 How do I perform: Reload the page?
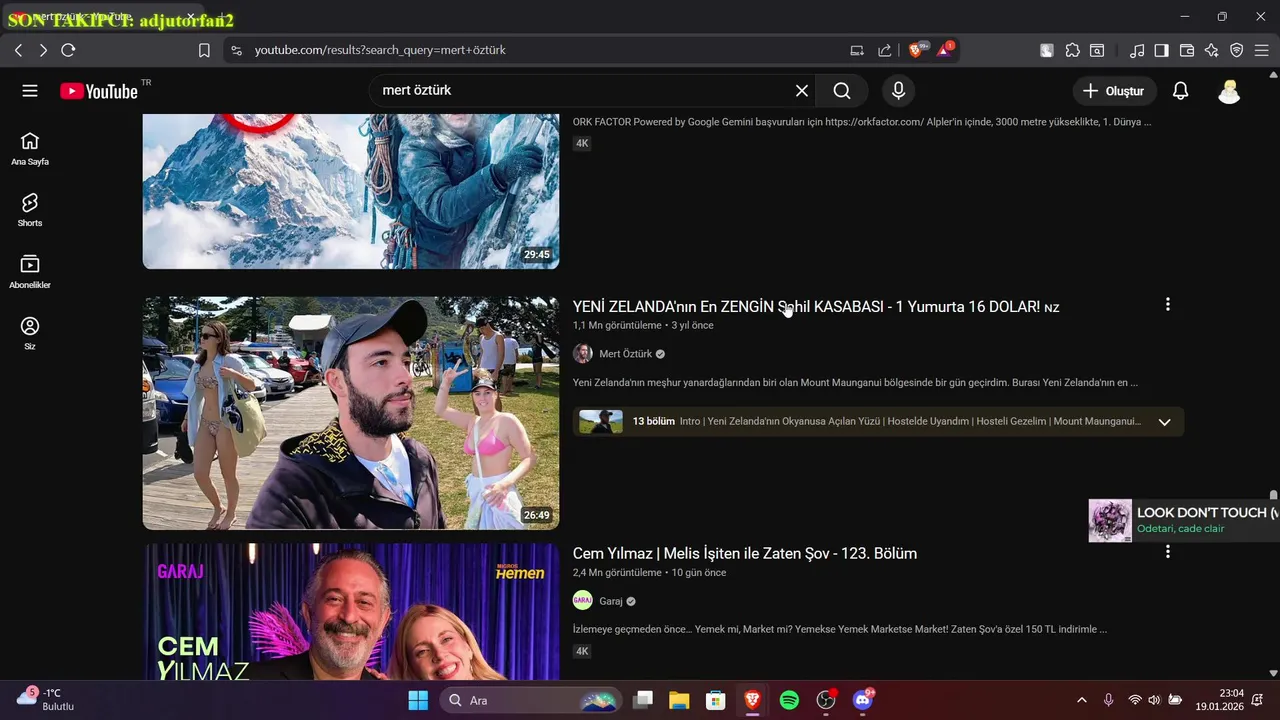(x=68, y=50)
